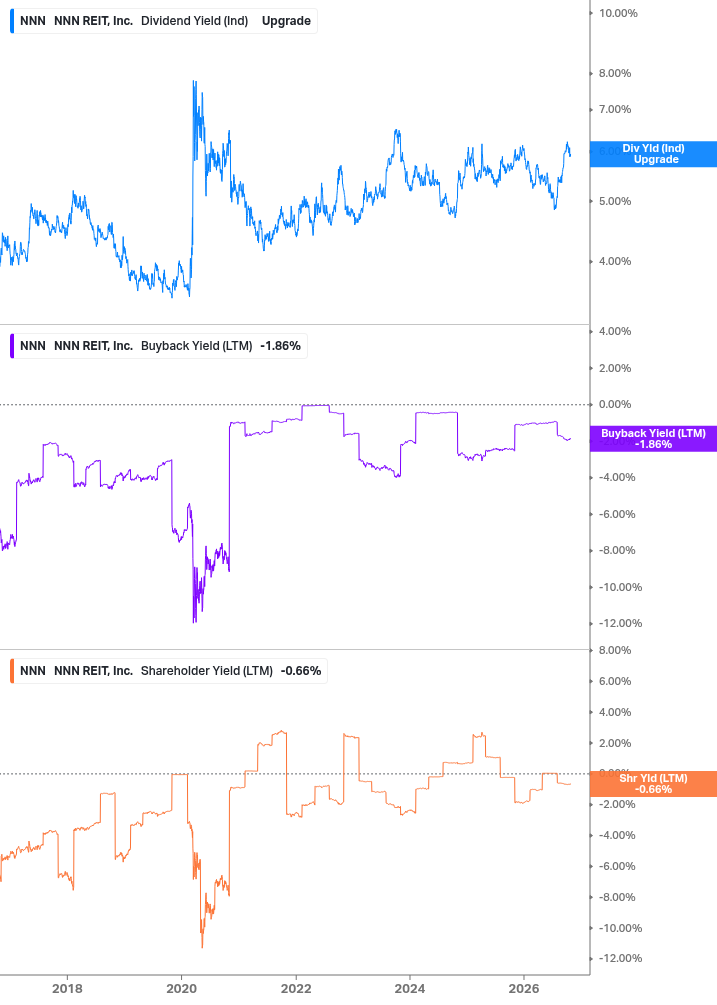This screenshot has height=1005, width=717.
Task: Click the orange Shareholder Yield color bar
Action: (x=12, y=670)
